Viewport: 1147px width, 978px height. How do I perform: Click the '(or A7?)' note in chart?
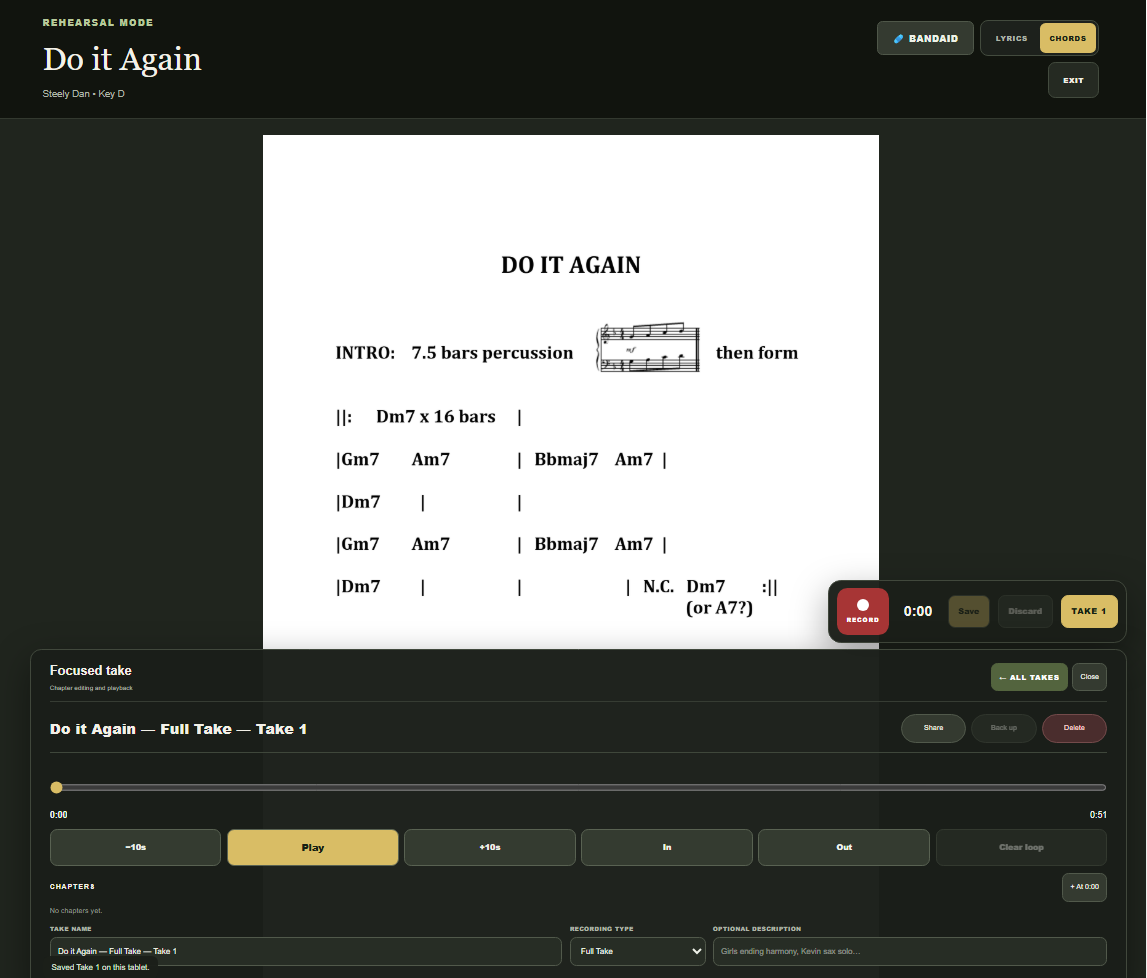[x=719, y=608]
